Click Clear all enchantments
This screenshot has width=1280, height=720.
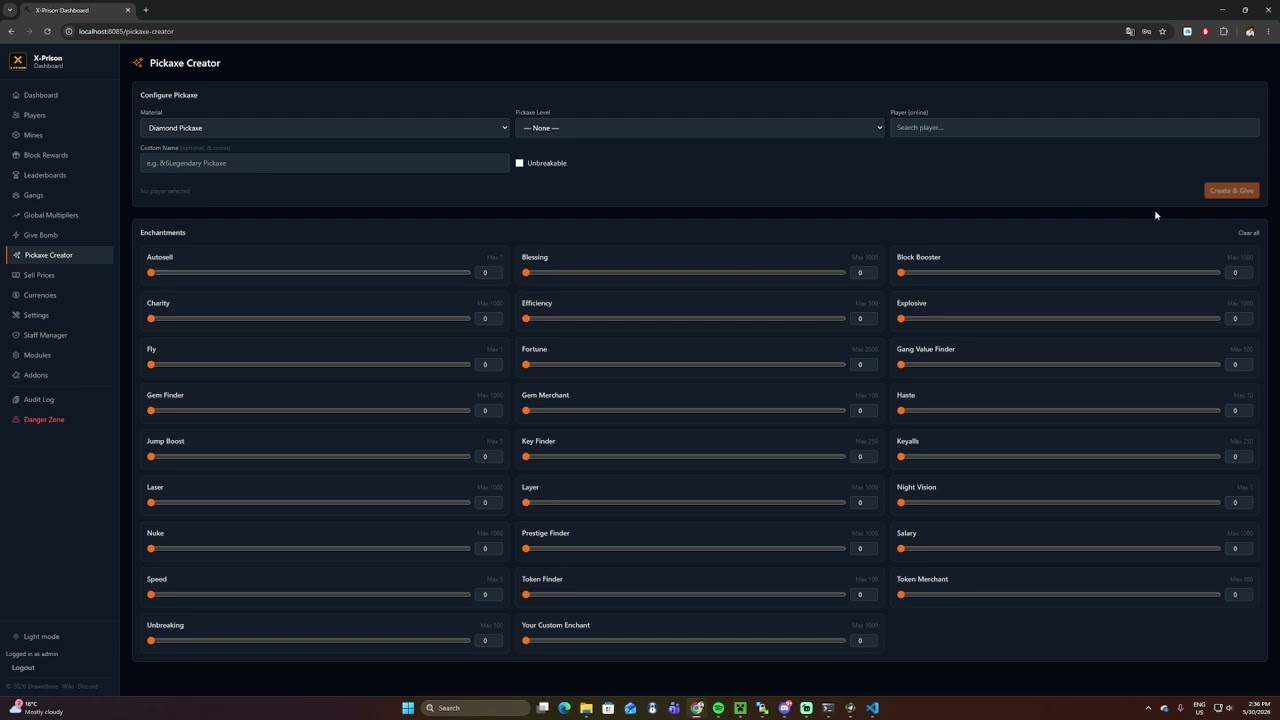(1248, 233)
